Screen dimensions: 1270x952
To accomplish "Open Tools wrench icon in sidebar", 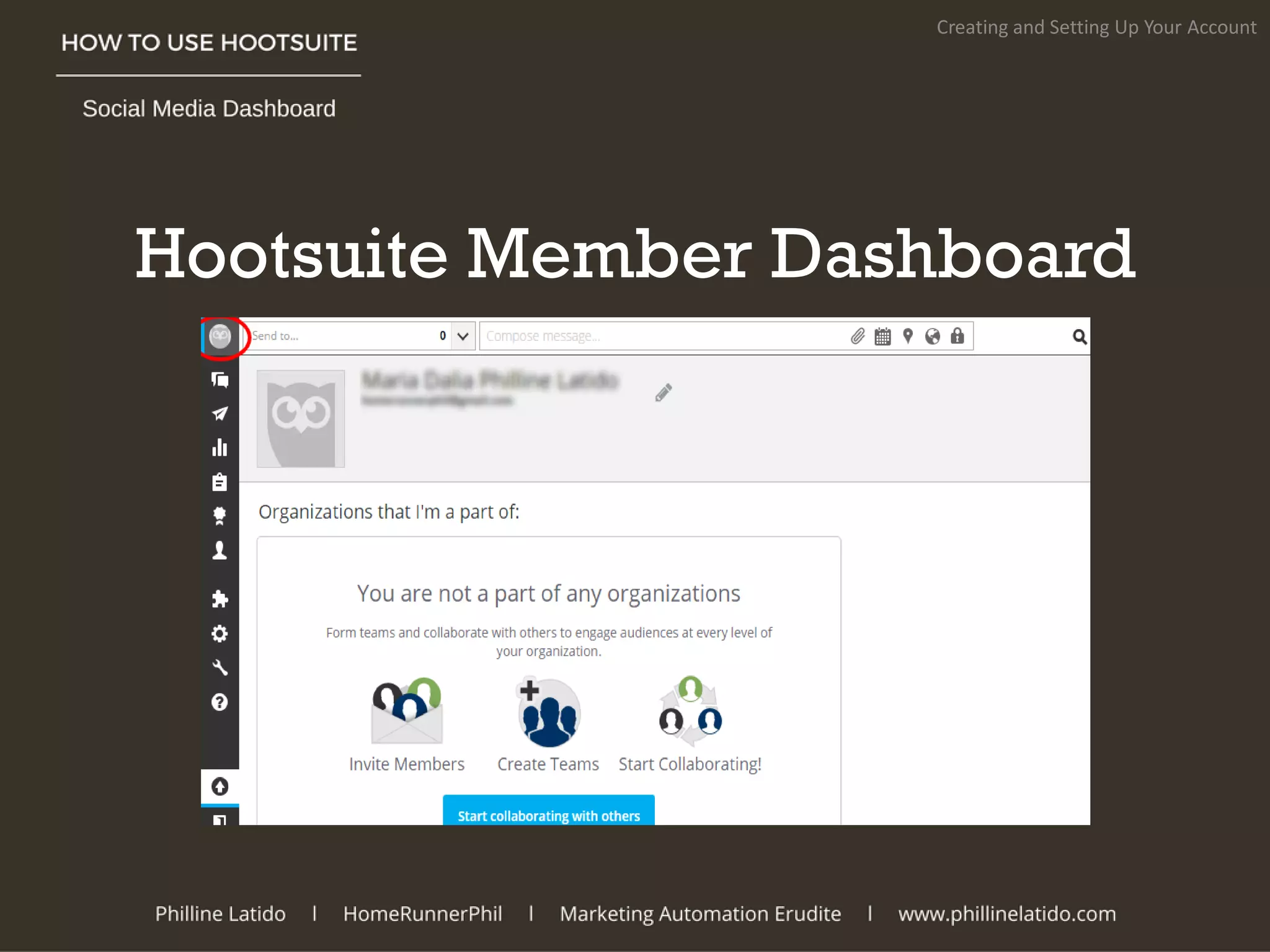I will point(220,668).
